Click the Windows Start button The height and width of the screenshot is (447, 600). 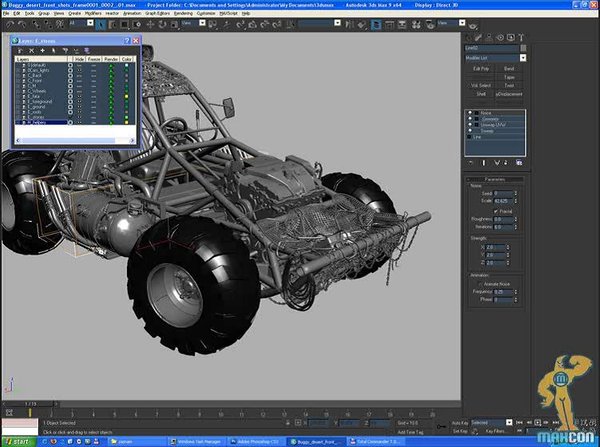pos(18,442)
